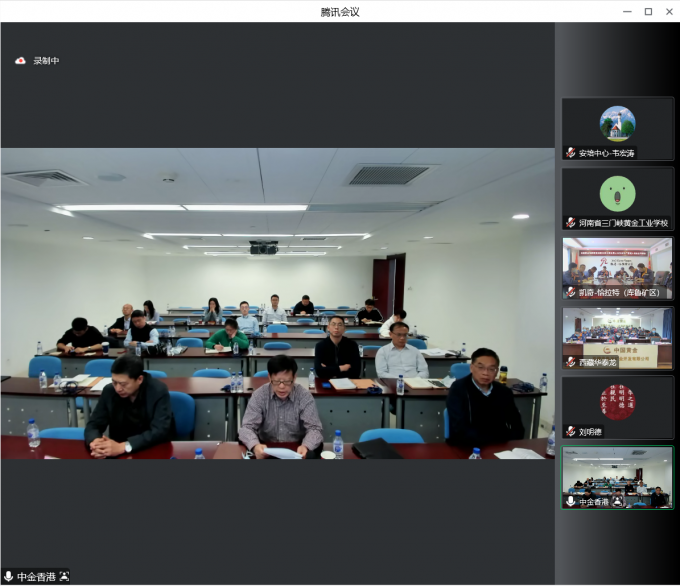Click the 中金香港 name in bottom-left label
The image size is (680, 586).
[36, 576]
